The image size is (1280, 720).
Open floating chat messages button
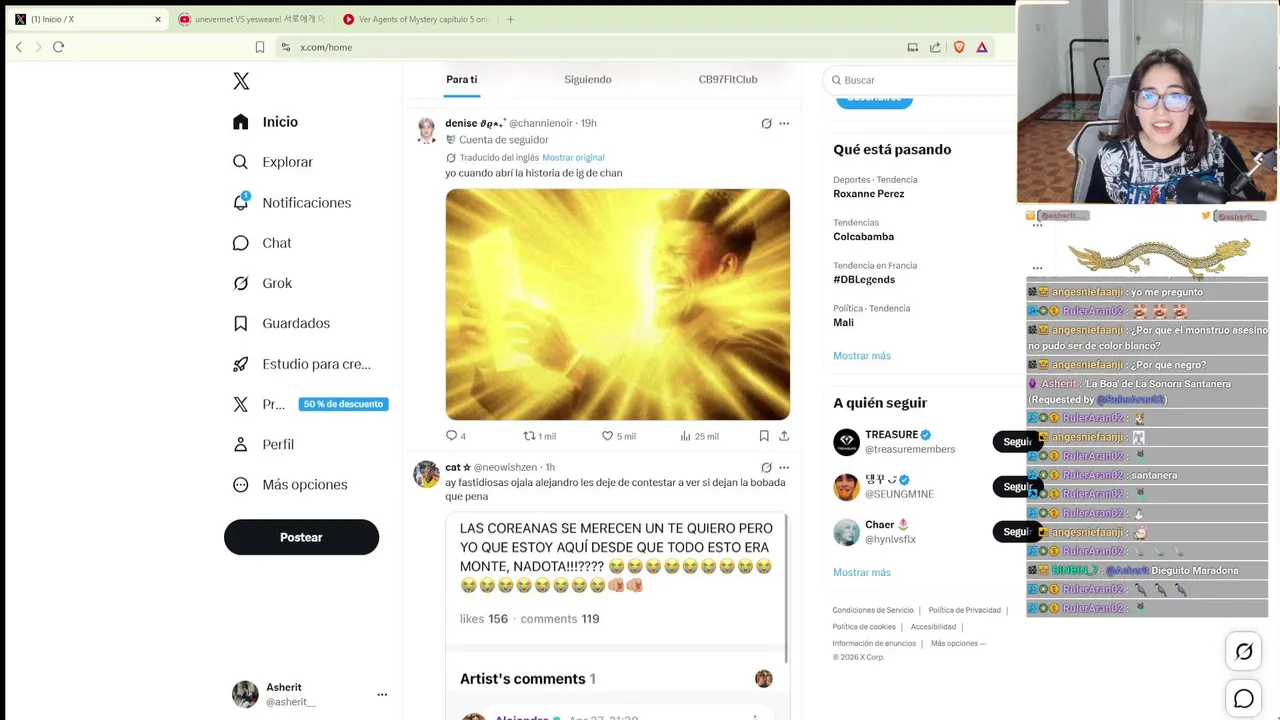1244,699
